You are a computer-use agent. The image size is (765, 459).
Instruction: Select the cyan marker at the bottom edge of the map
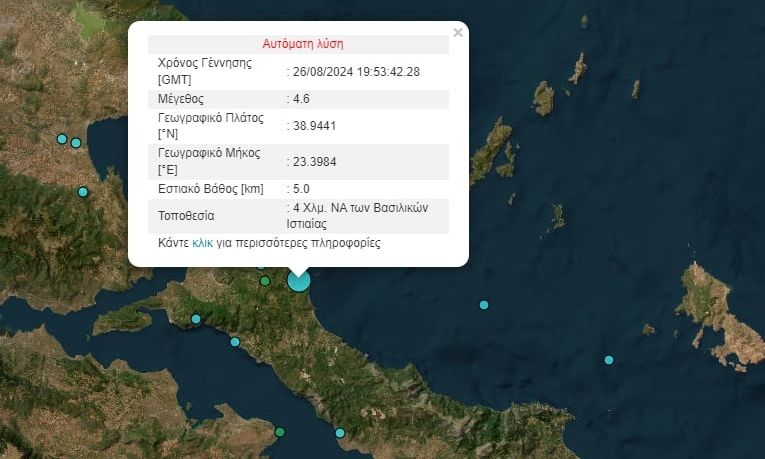coord(340,433)
